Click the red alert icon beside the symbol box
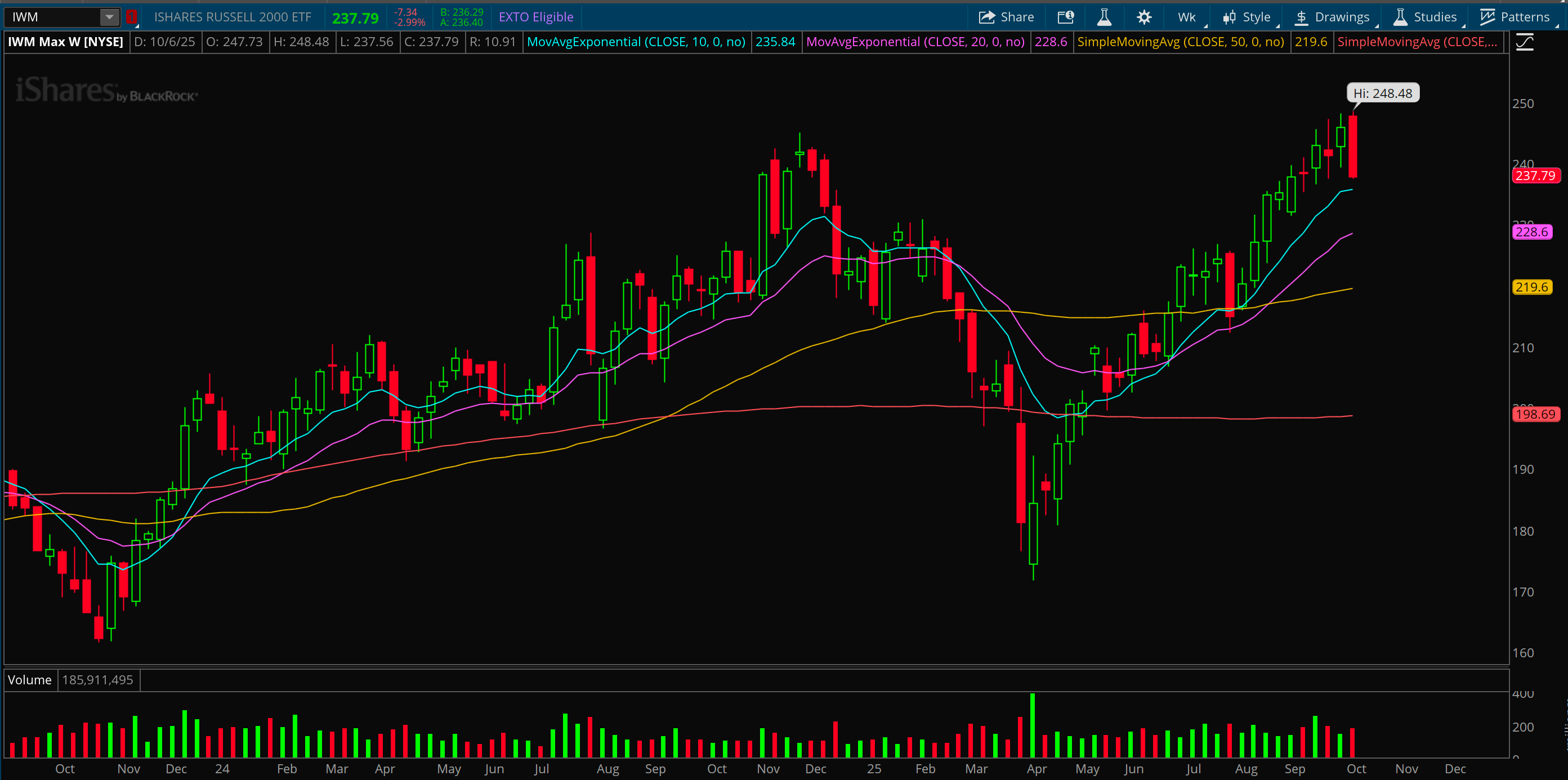The height and width of the screenshot is (780, 1568). (132, 17)
